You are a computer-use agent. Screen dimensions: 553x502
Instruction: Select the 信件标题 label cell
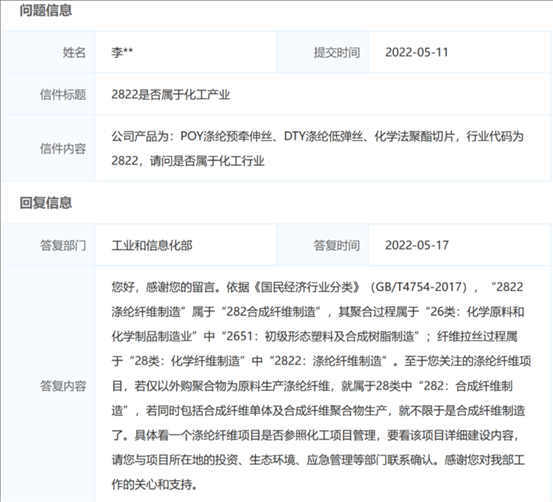pos(49,94)
